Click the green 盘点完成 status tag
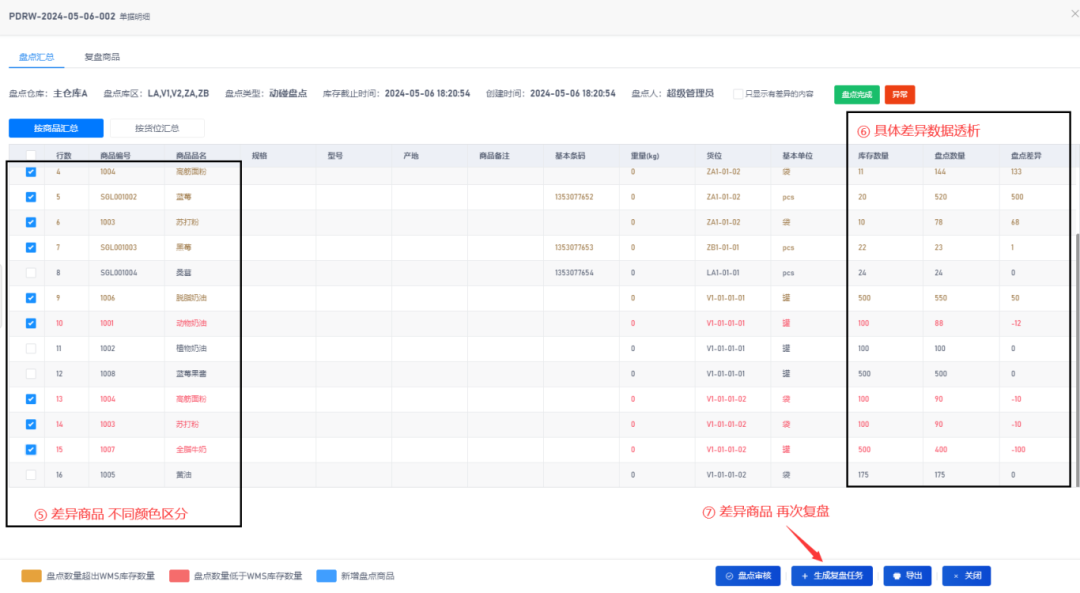The height and width of the screenshot is (593, 1080). coord(856,94)
